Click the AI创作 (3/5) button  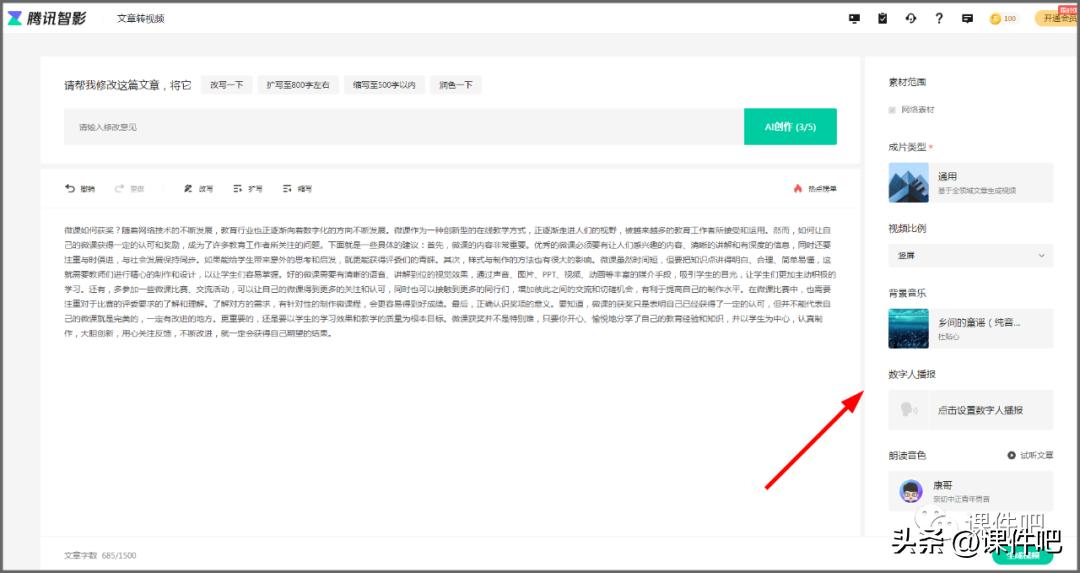pos(790,127)
